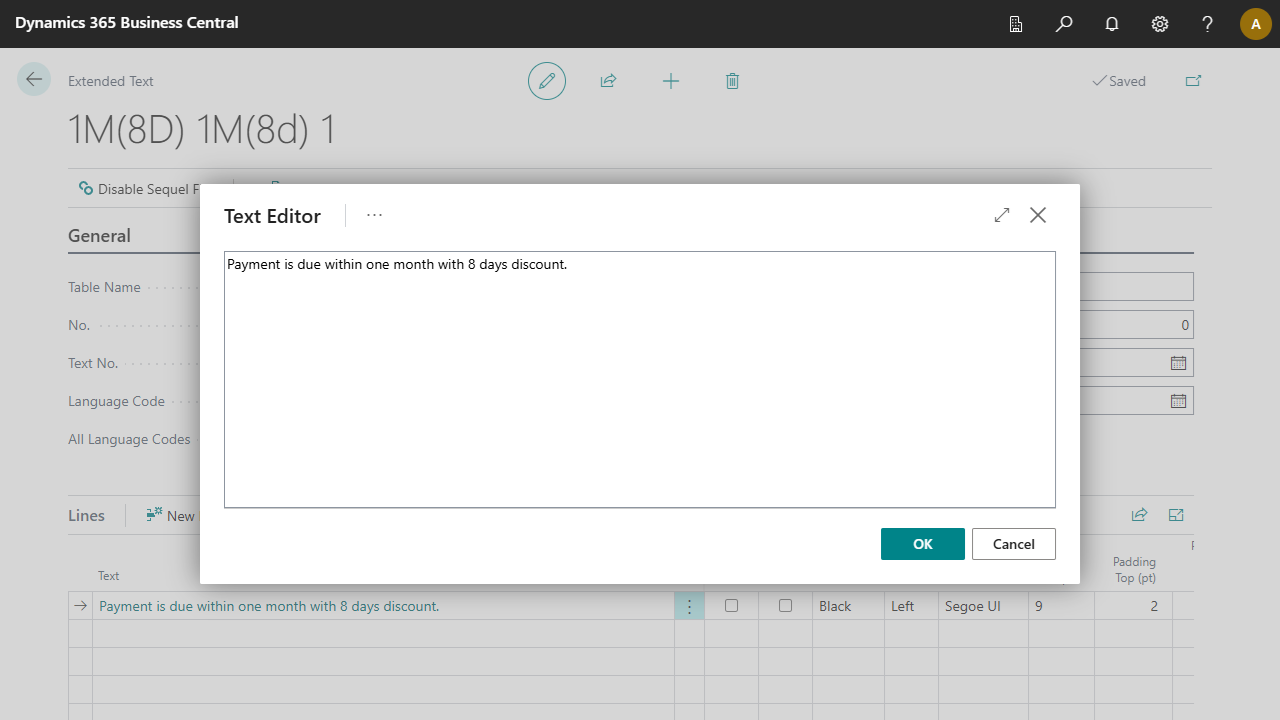Click the help question mark icon
The height and width of the screenshot is (720, 1280).
(1208, 24)
